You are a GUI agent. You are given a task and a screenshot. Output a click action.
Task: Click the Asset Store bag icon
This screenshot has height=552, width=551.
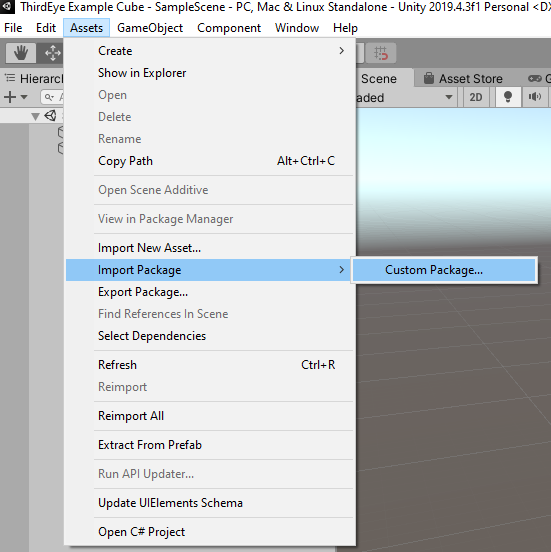pyautogui.click(x=428, y=78)
